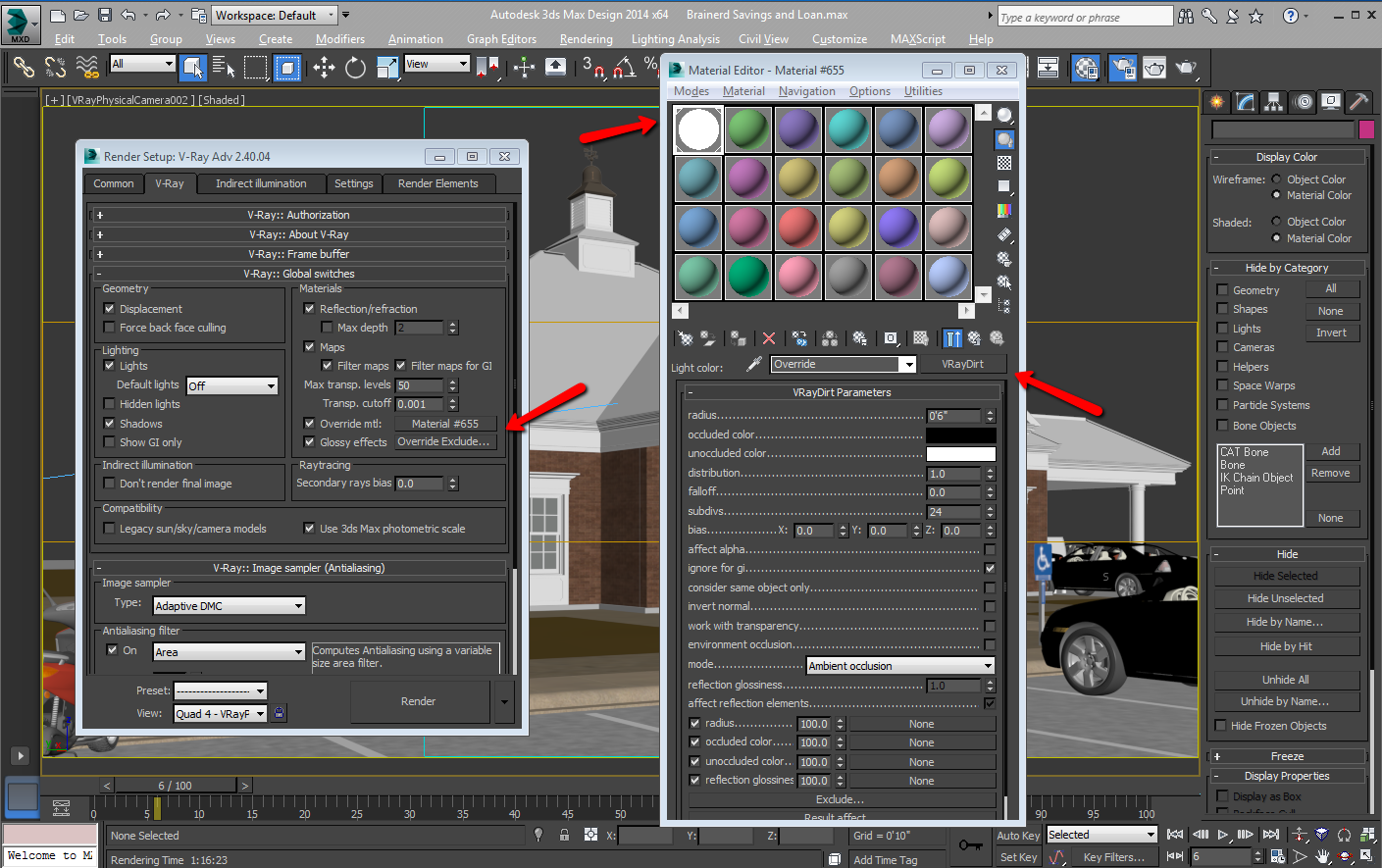Image resolution: width=1382 pixels, height=868 pixels.
Task: Activate the Select Object tool
Action: pyautogui.click(x=193, y=67)
